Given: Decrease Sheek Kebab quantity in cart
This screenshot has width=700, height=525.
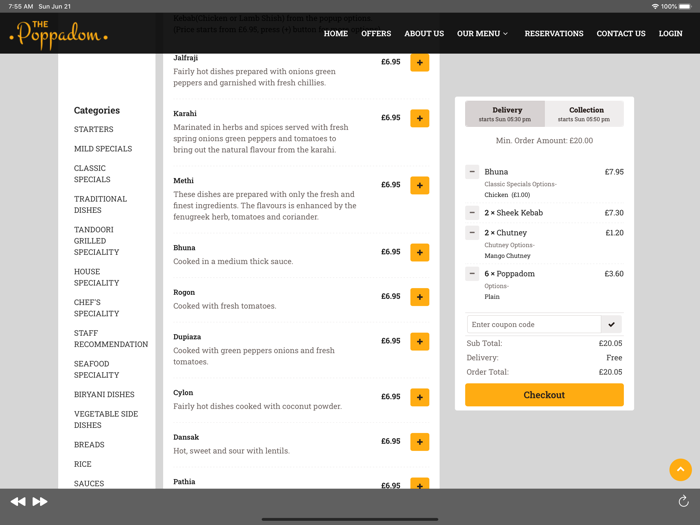Looking at the screenshot, I should click(472, 212).
